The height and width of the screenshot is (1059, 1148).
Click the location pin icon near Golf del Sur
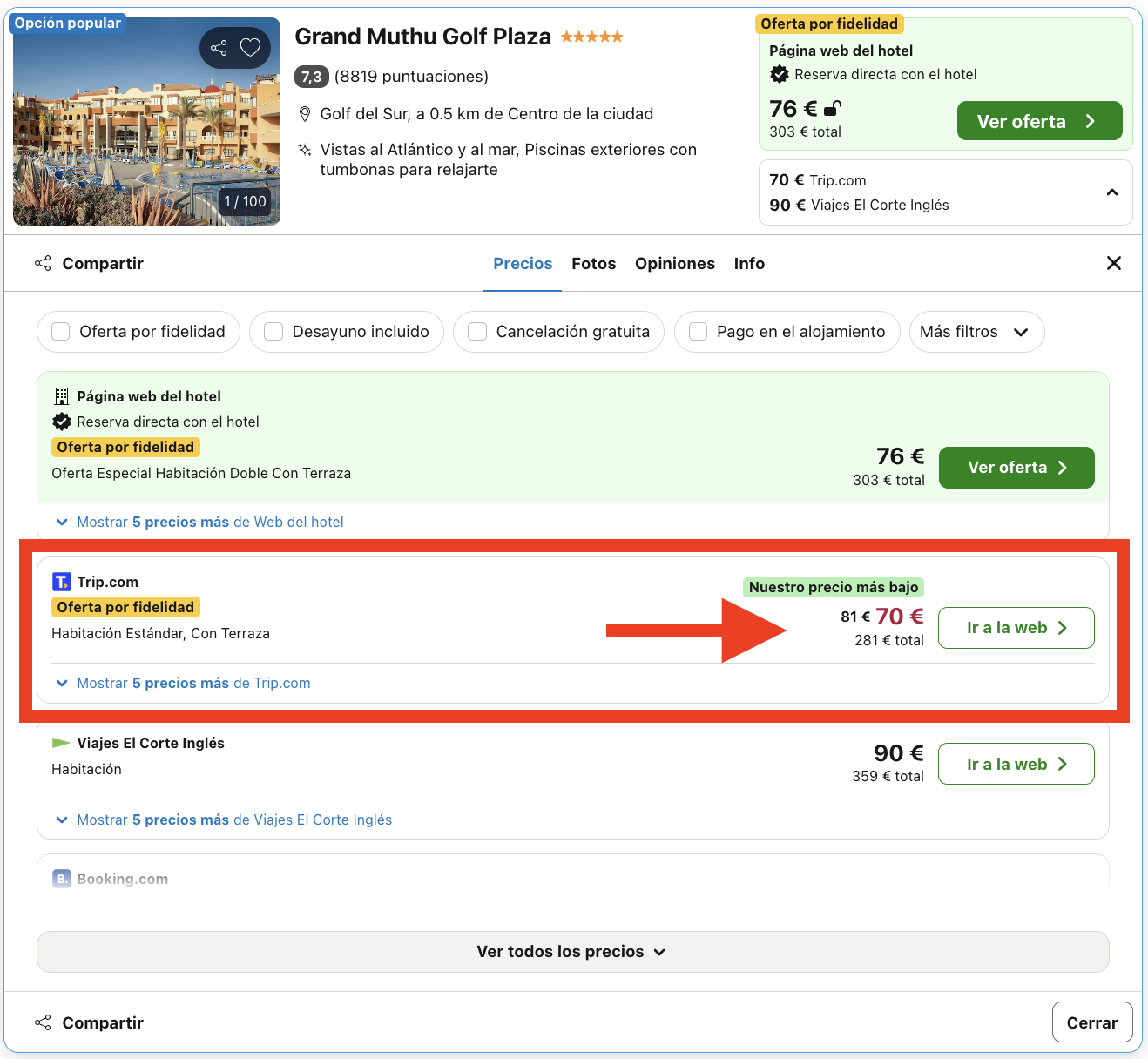pyautogui.click(x=305, y=114)
